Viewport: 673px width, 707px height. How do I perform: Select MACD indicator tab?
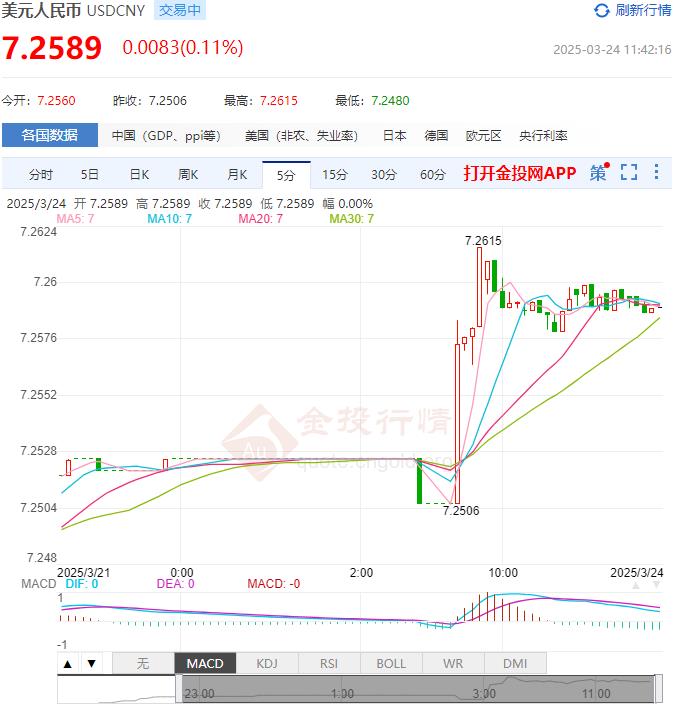click(x=205, y=663)
